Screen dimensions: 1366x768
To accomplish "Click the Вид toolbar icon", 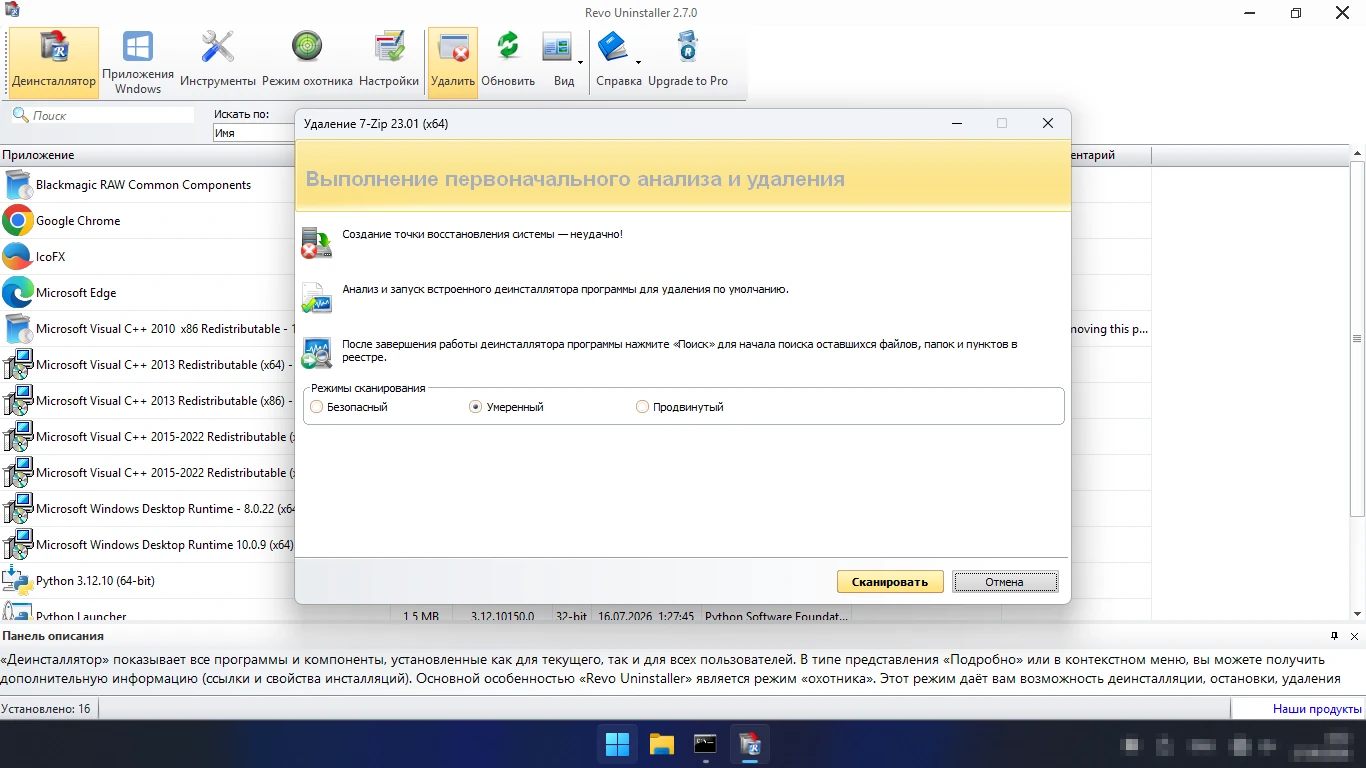I will [x=557, y=62].
